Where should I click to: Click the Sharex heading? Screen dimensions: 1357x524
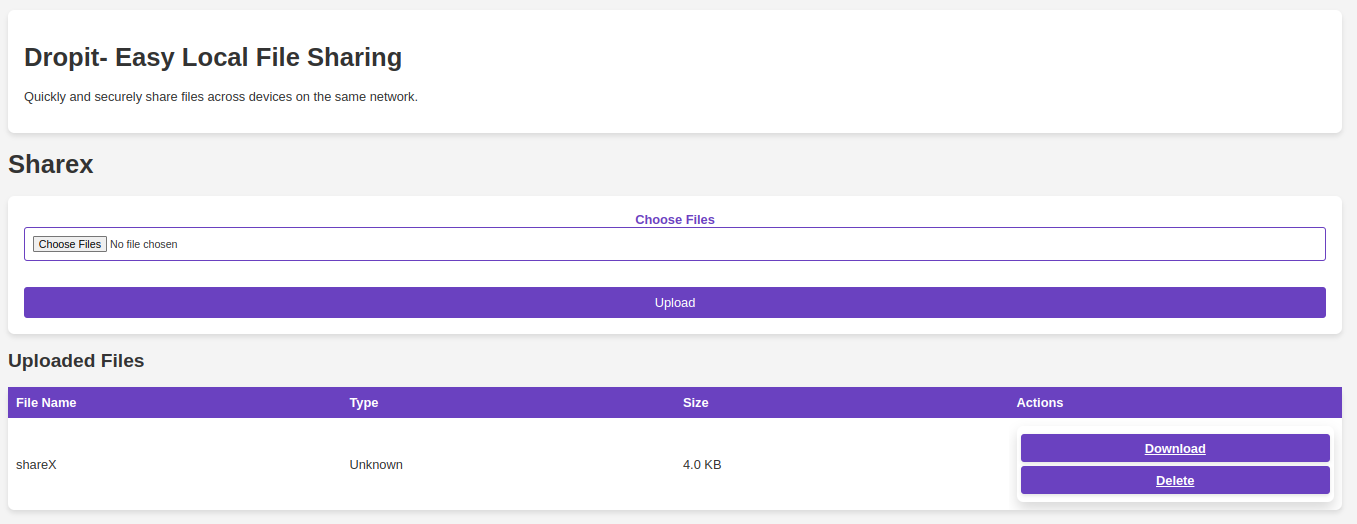pyautogui.click(x=51, y=164)
